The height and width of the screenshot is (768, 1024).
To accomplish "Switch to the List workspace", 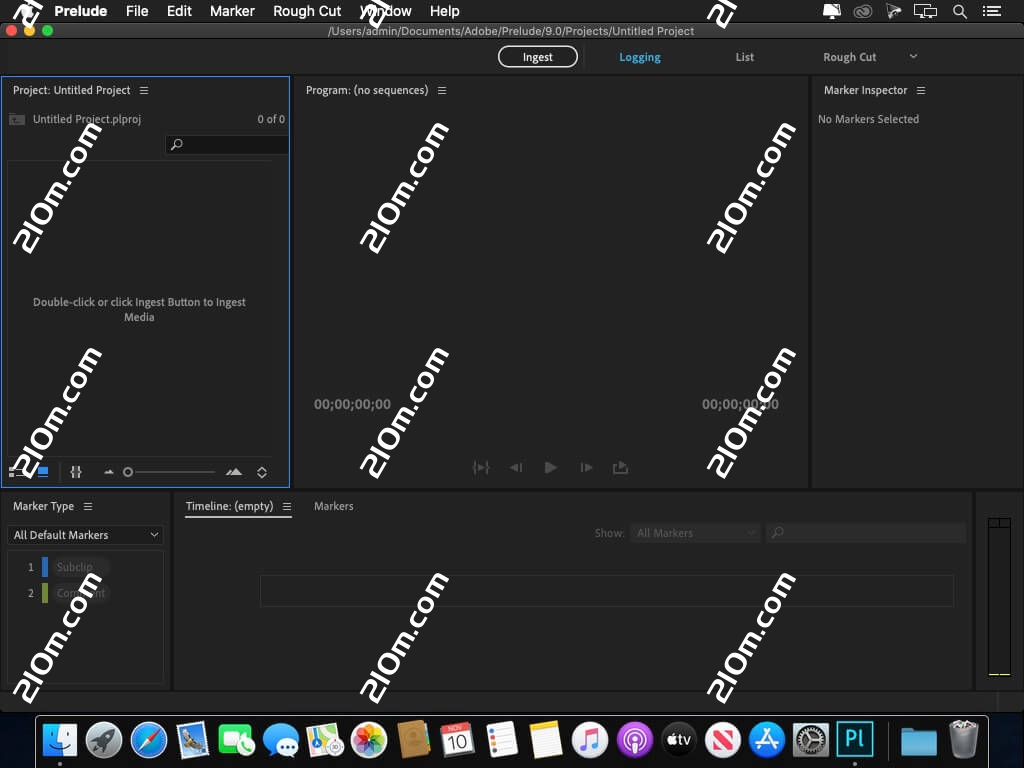I will point(744,57).
